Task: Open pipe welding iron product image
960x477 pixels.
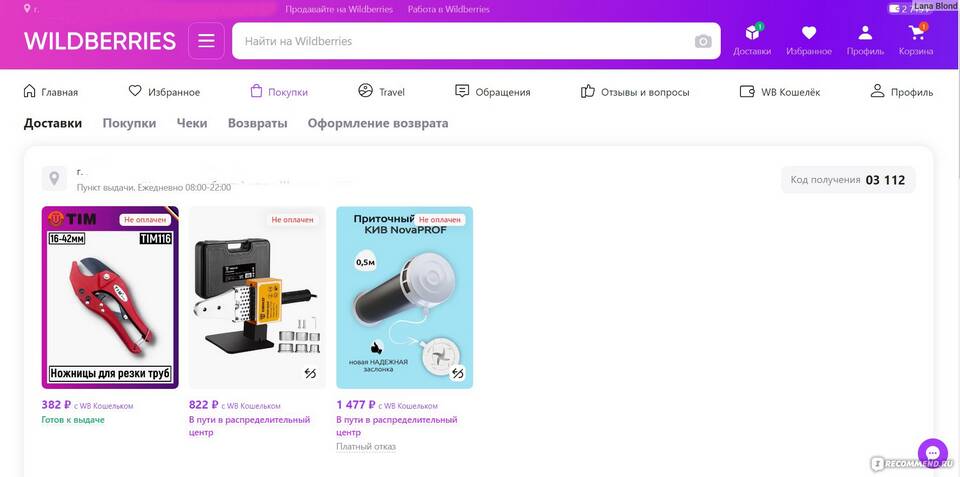Action: coord(257,298)
